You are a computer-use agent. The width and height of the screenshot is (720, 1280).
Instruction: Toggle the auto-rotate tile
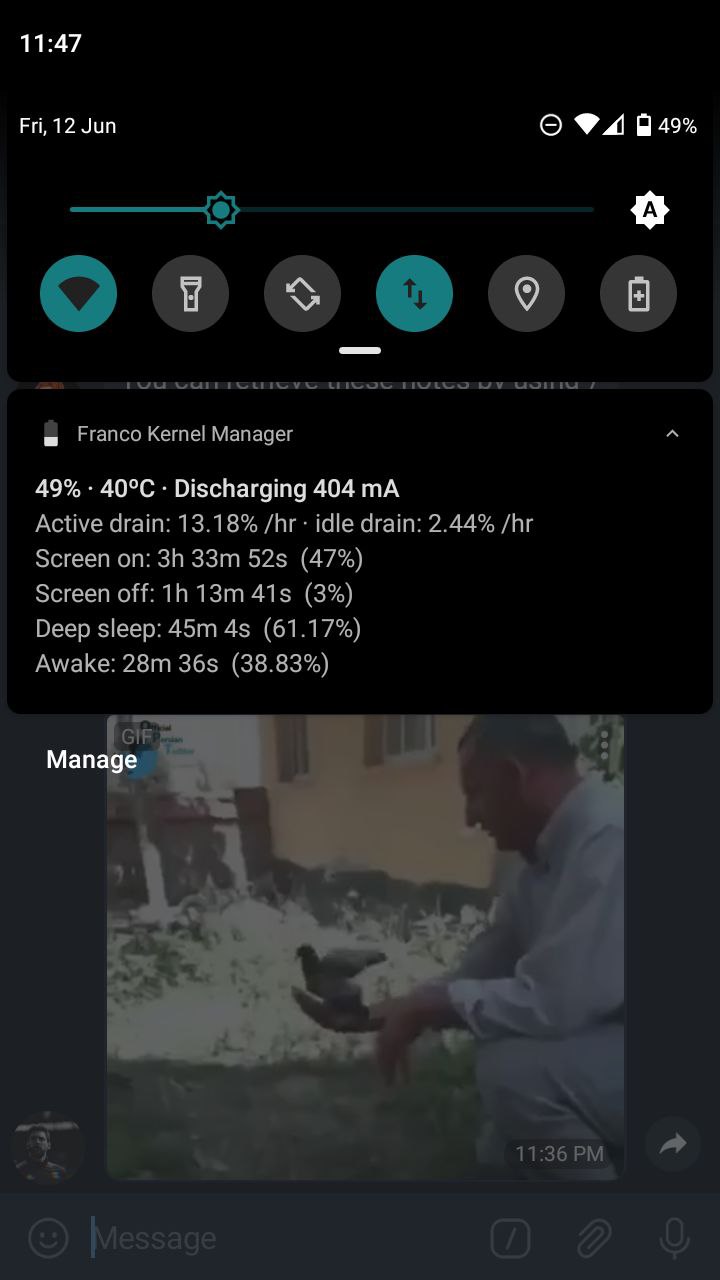[x=302, y=294]
